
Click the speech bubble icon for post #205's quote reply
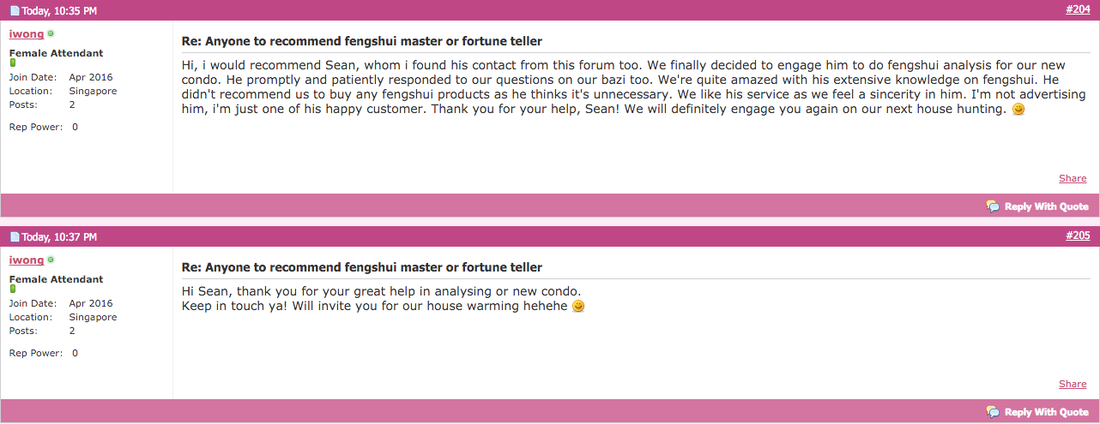tap(993, 412)
